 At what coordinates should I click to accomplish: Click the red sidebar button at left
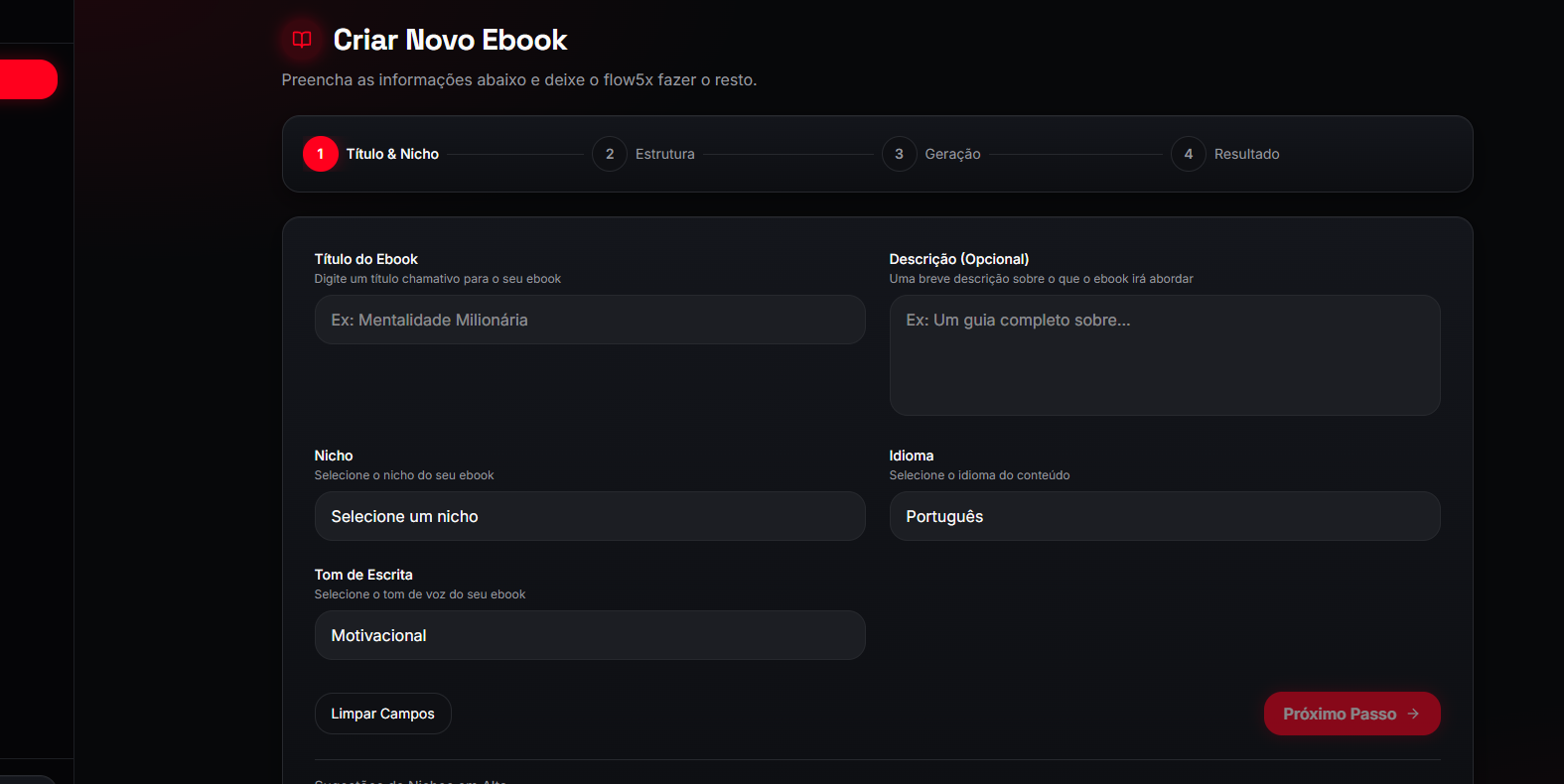click(28, 79)
